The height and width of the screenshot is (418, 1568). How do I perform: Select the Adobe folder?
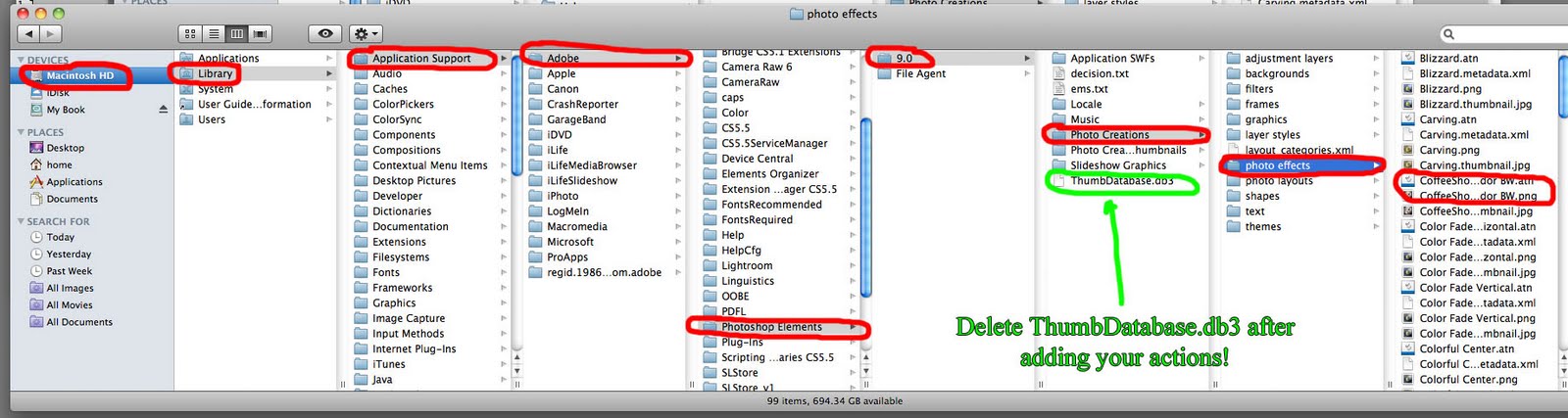point(563,58)
